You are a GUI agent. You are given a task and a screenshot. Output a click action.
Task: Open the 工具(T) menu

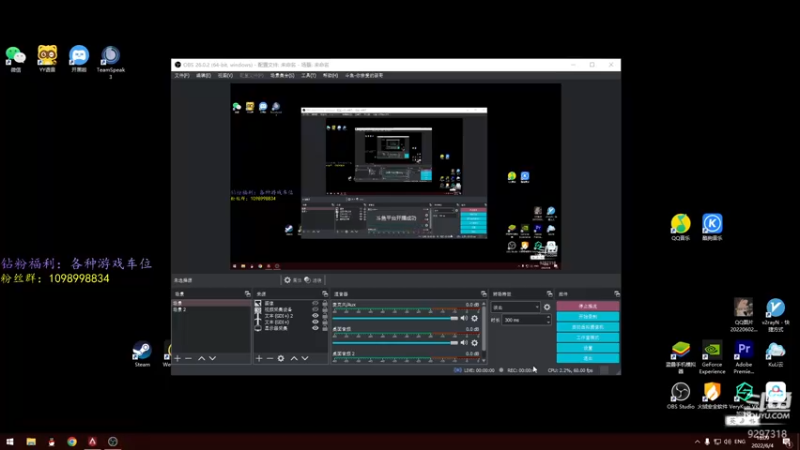click(x=309, y=76)
